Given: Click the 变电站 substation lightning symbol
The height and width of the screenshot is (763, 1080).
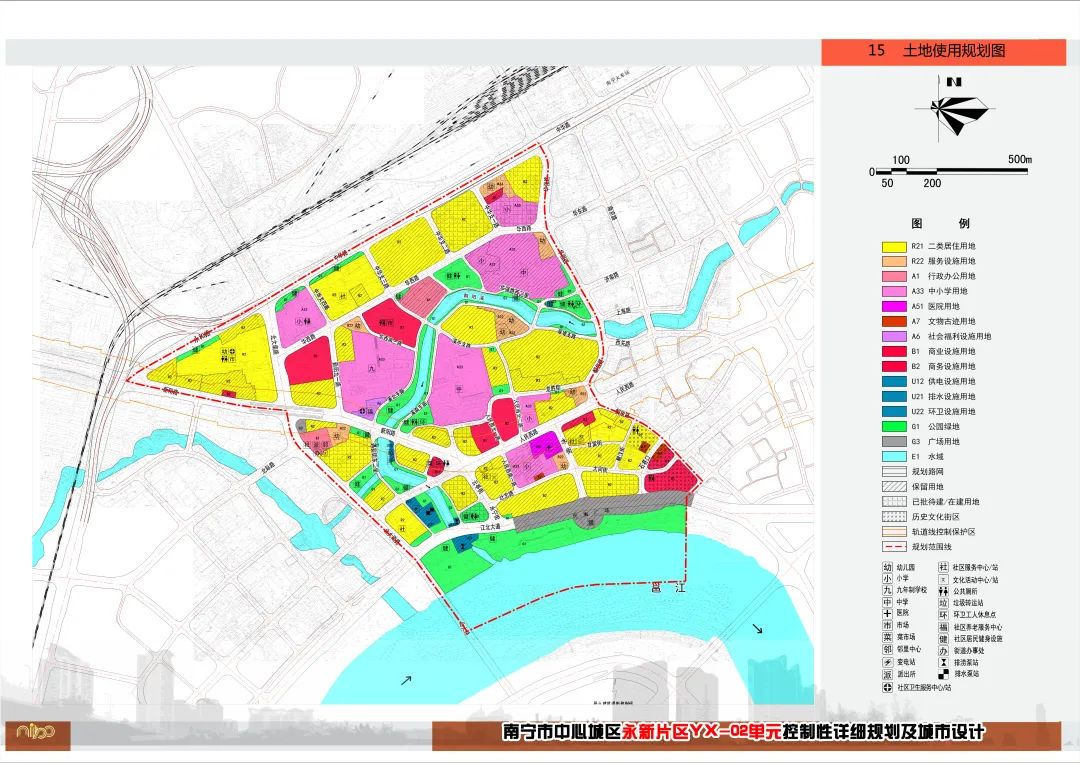Looking at the screenshot, I should coord(887,661).
